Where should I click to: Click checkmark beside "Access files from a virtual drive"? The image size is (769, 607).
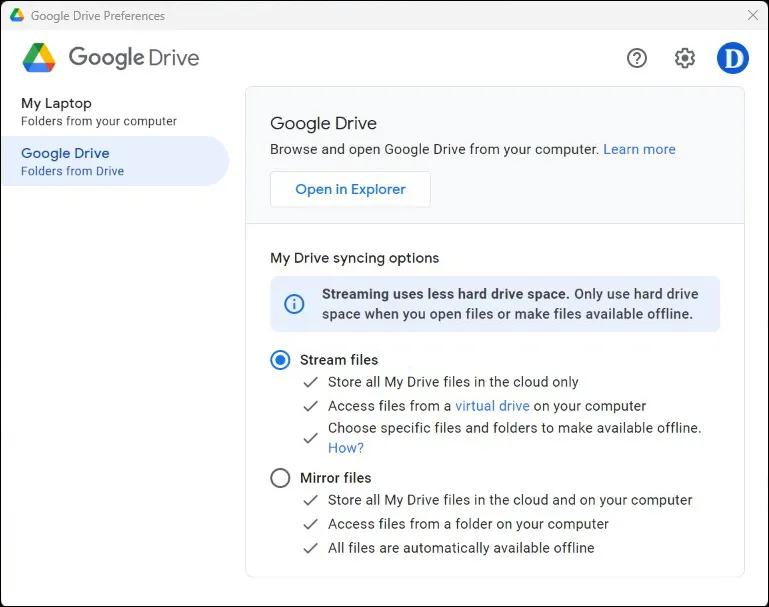pos(310,406)
